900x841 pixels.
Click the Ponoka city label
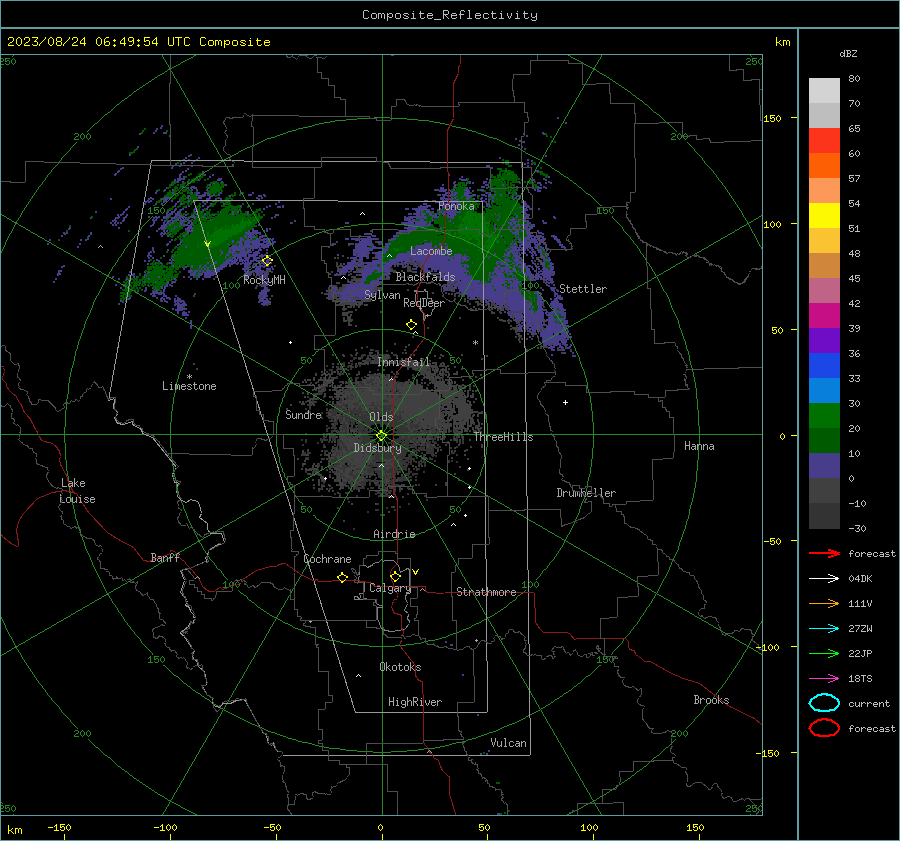coord(456,206)
